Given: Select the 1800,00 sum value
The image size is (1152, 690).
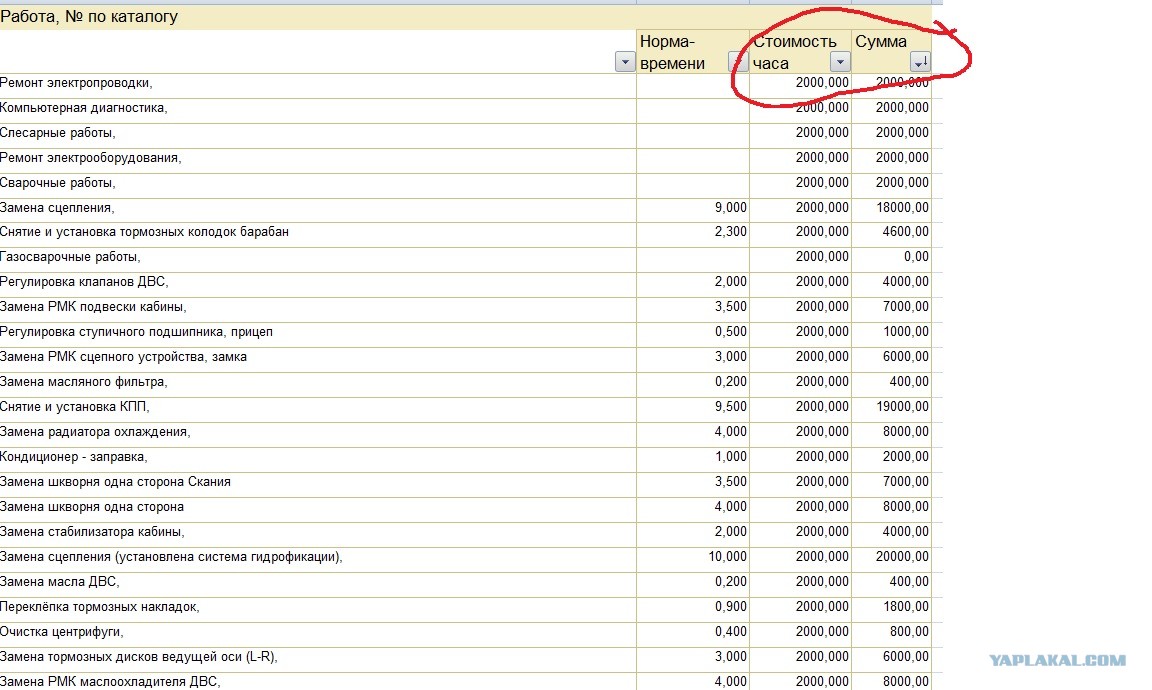Looking at the screenshot, I should pos(906,607).
